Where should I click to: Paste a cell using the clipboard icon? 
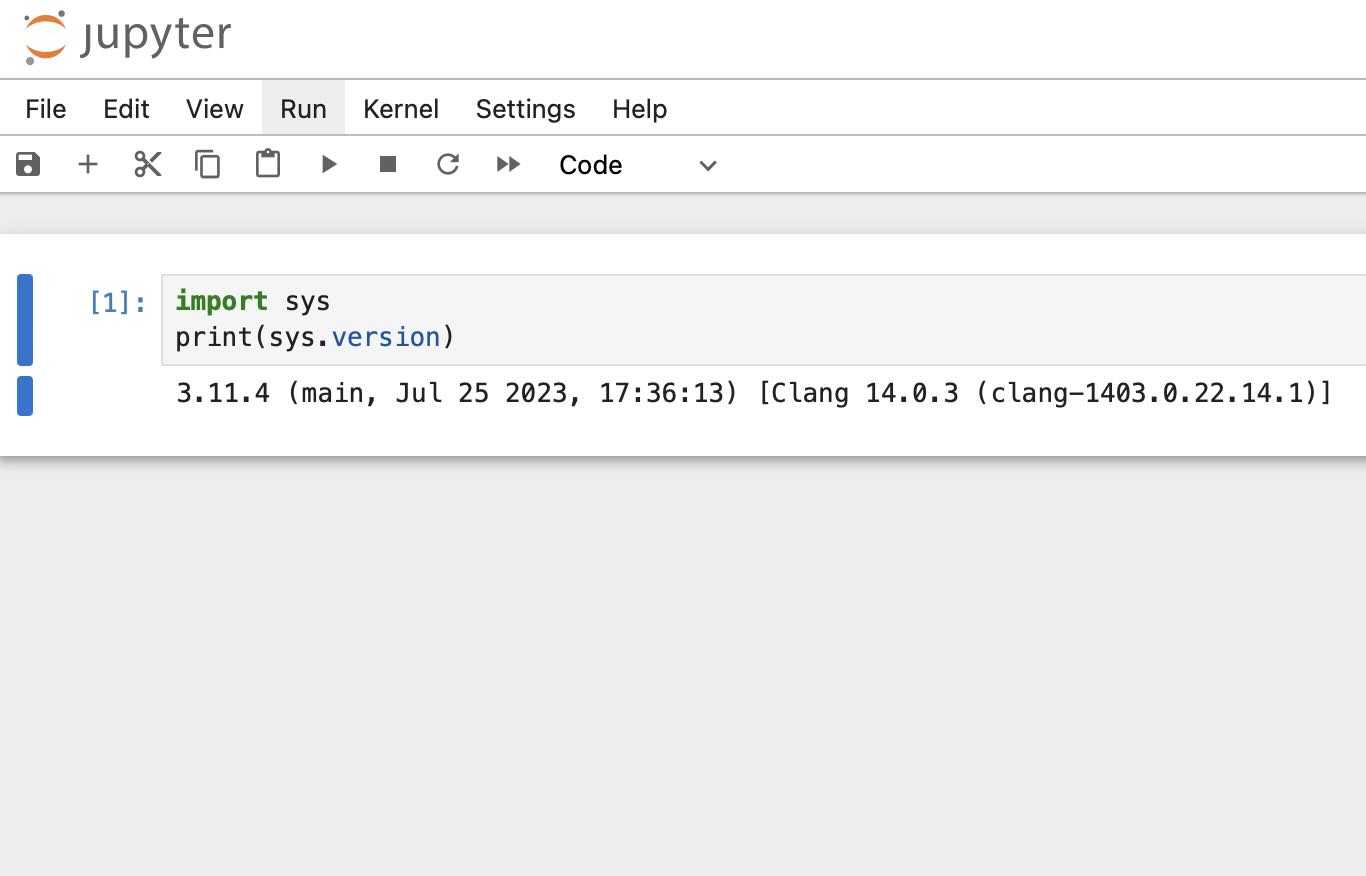click(267, 164)
